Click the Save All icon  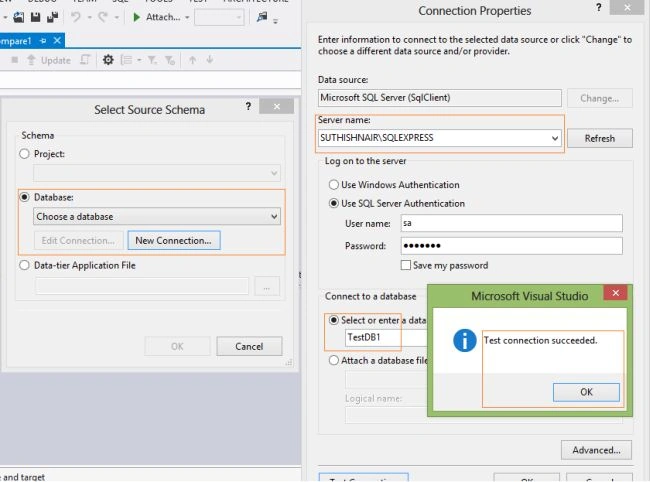pos(52,17)
